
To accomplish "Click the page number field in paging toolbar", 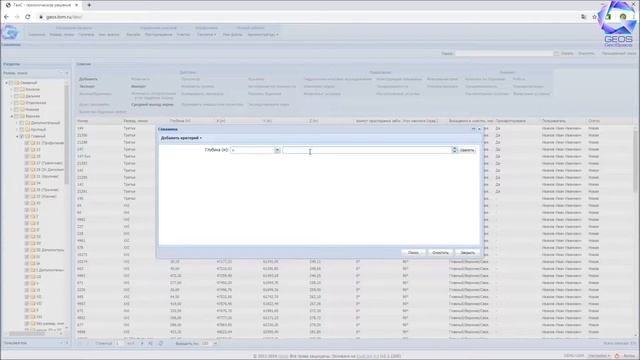I will (118, 343).
